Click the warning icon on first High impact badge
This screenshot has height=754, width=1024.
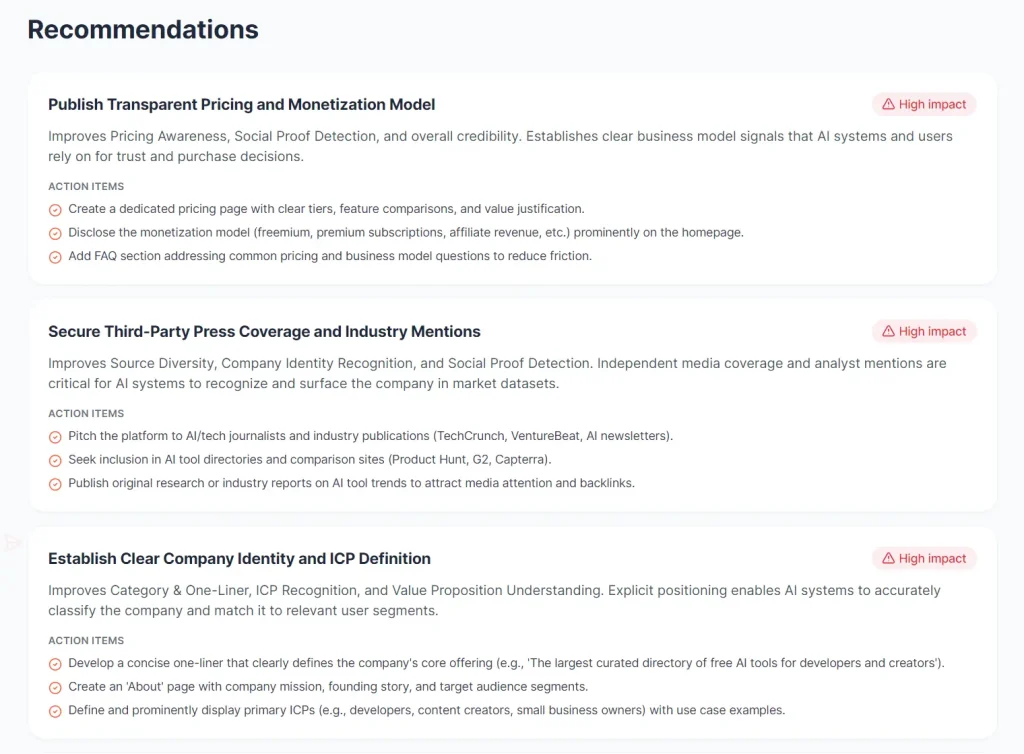[x=889, y=104]
